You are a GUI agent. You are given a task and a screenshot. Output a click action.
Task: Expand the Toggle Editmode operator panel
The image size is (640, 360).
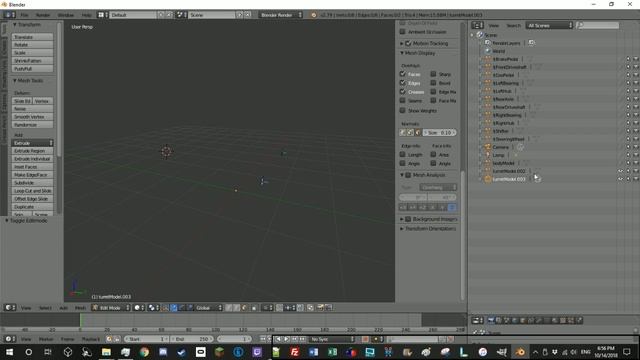26,220
